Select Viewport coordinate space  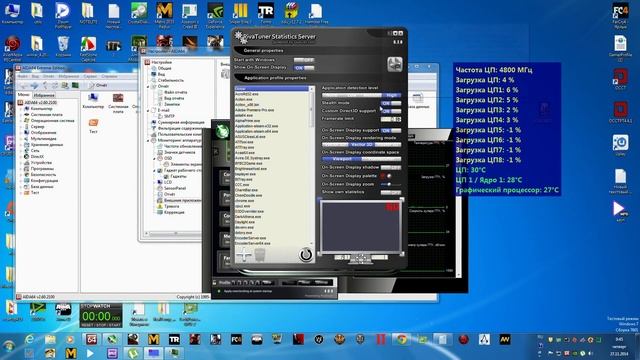coord(342,159)
